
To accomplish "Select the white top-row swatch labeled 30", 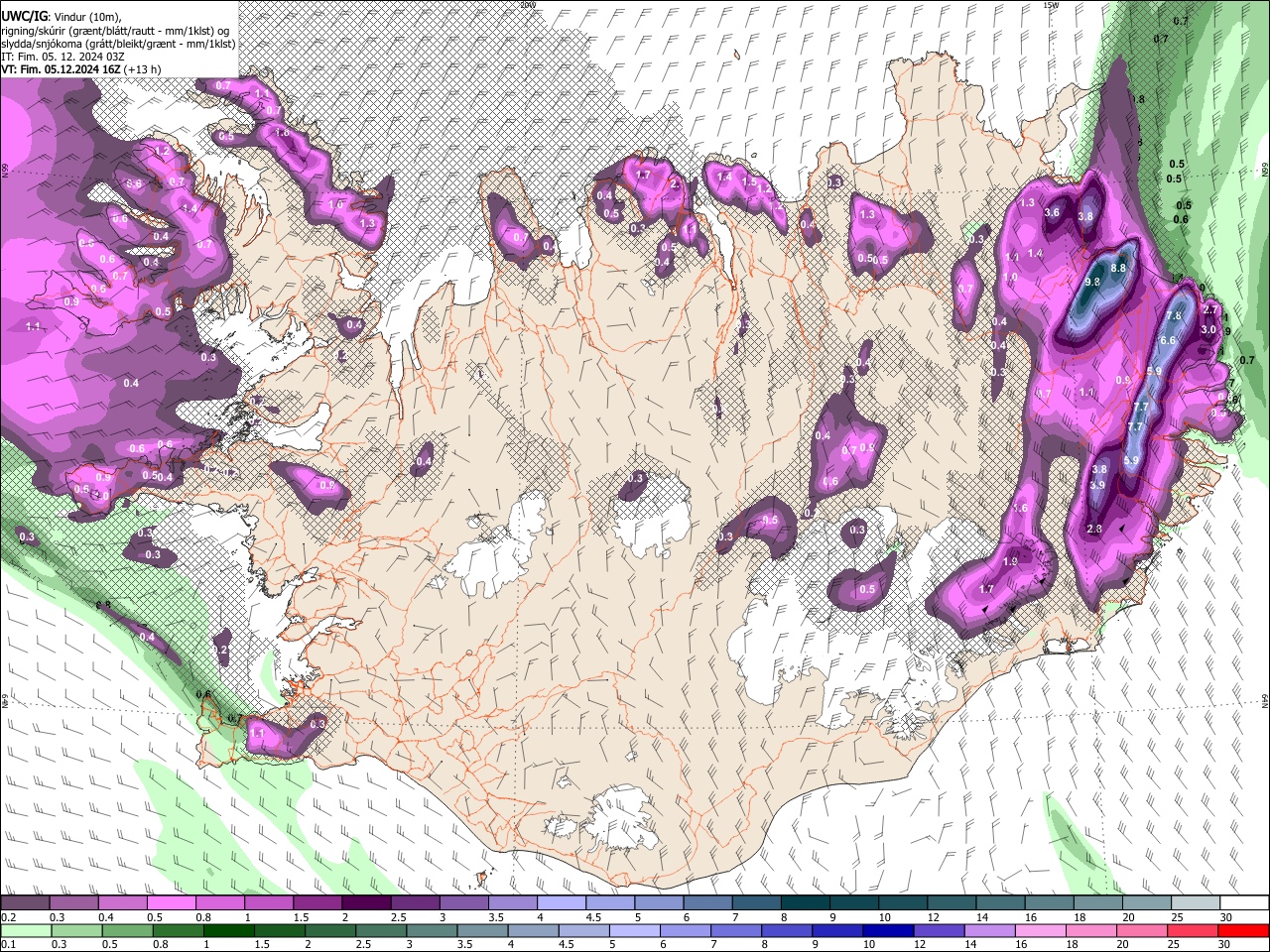I will coord(1244,903).
